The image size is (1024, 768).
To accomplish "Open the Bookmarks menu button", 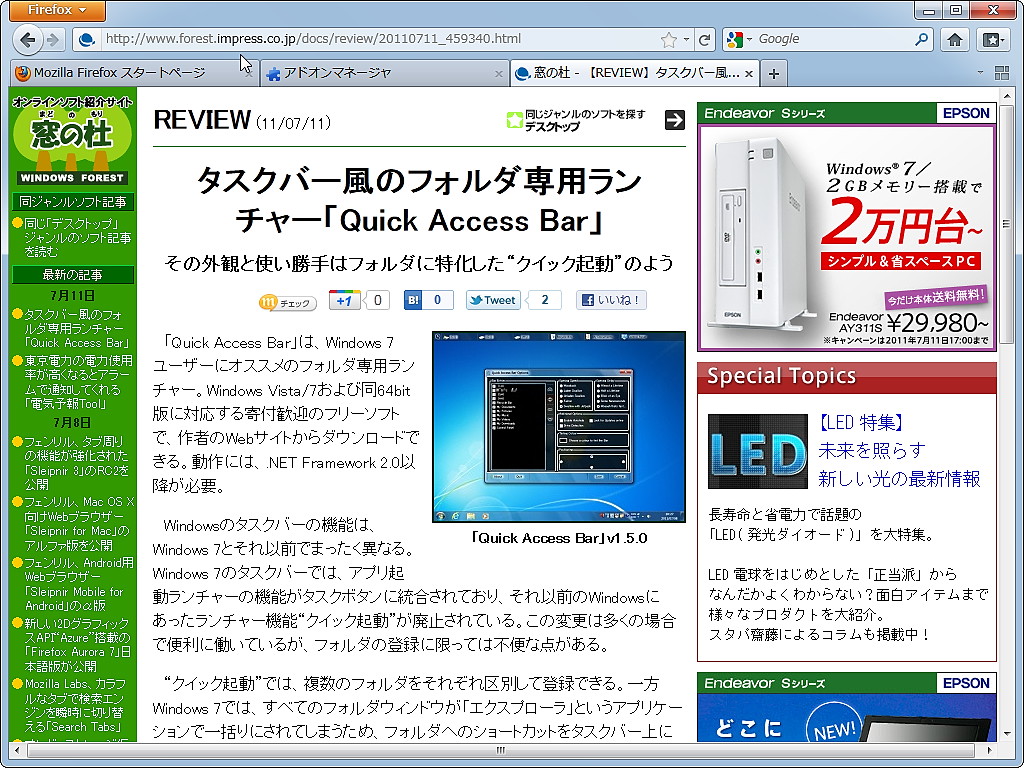I will (993, 40).
